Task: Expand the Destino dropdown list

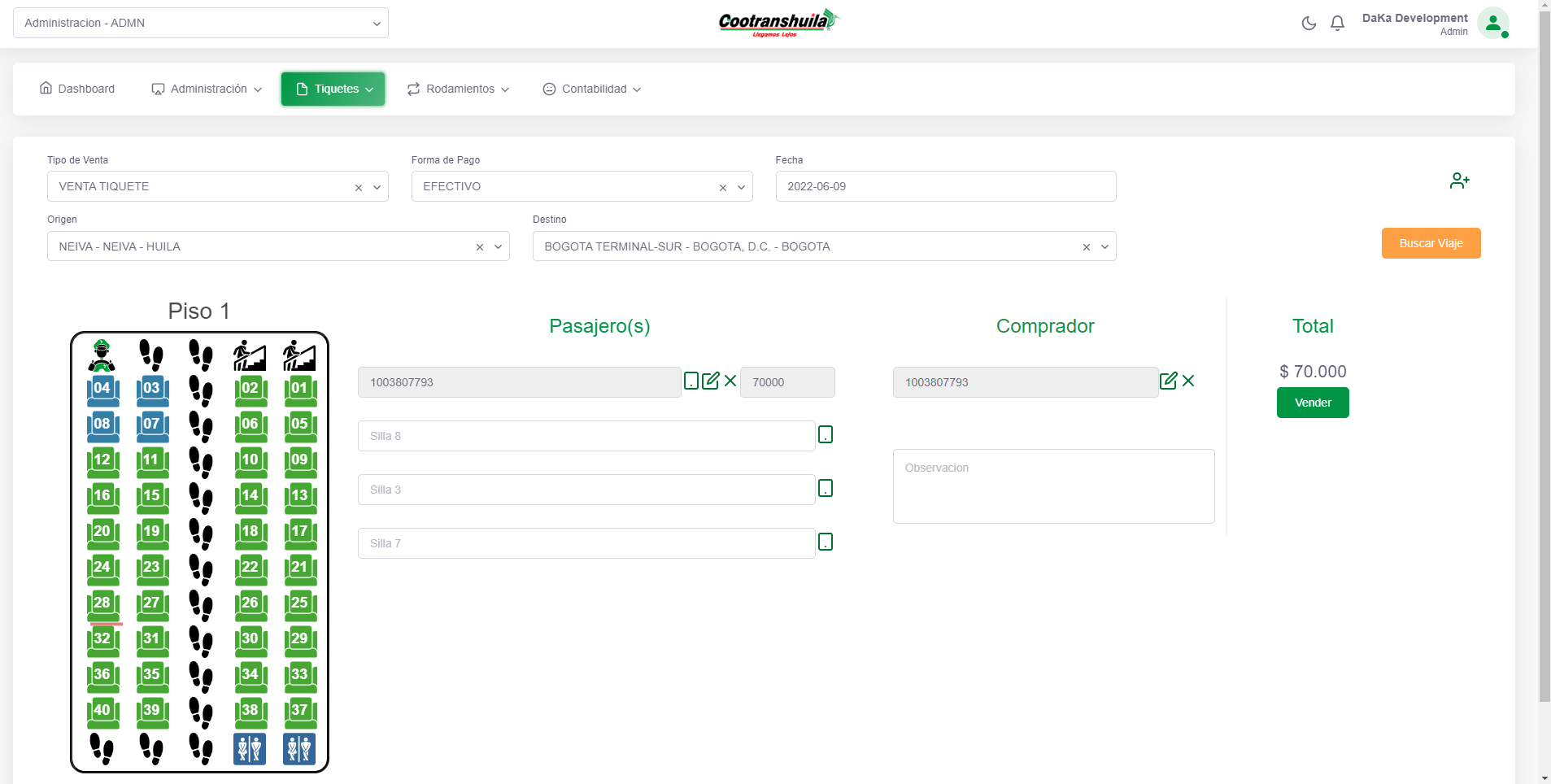Action: coord(1104,247)
